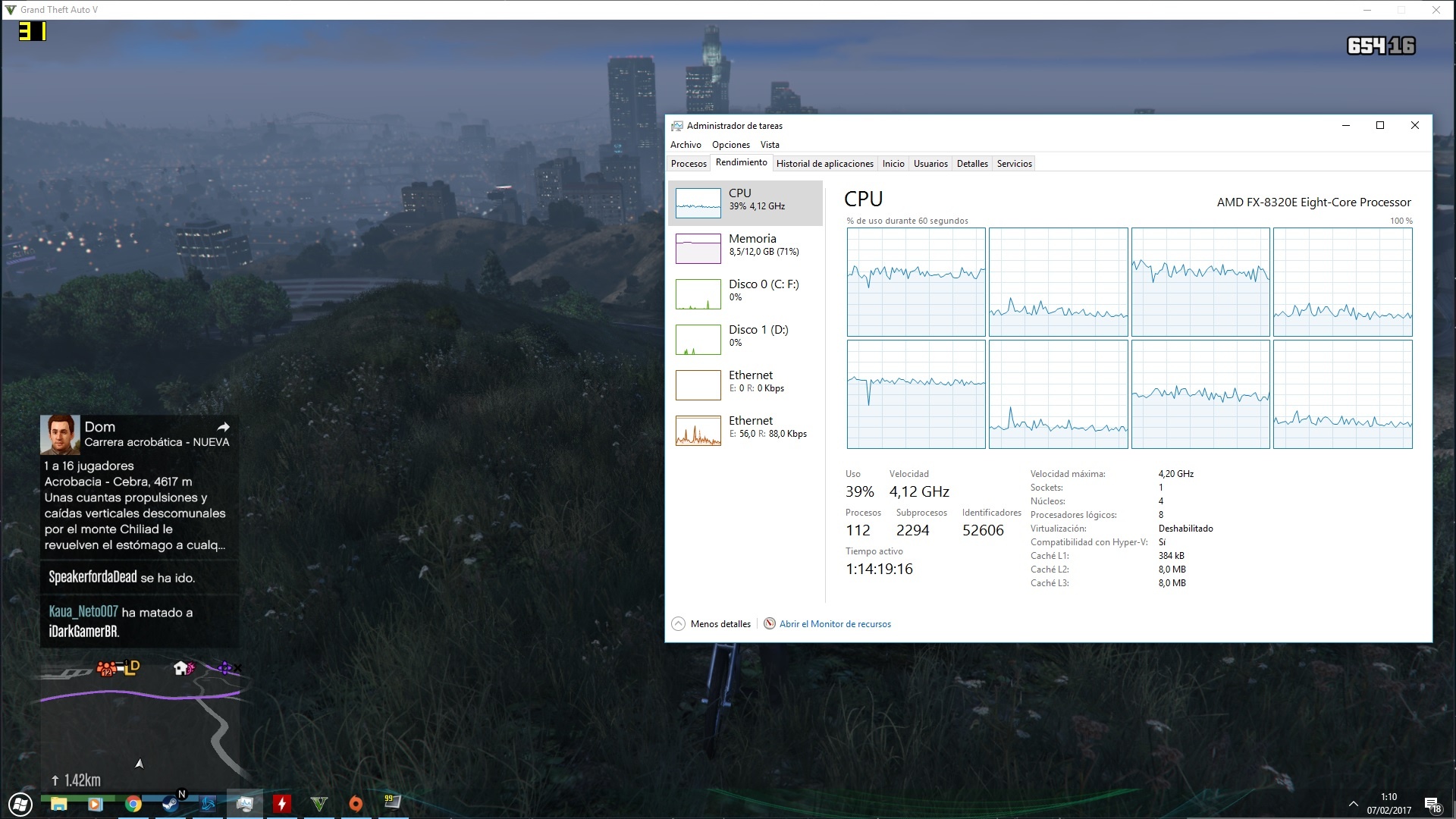Open File Explorer from the taskbar
Screen dimensions: 1456x819
click(x=59, y=804)
